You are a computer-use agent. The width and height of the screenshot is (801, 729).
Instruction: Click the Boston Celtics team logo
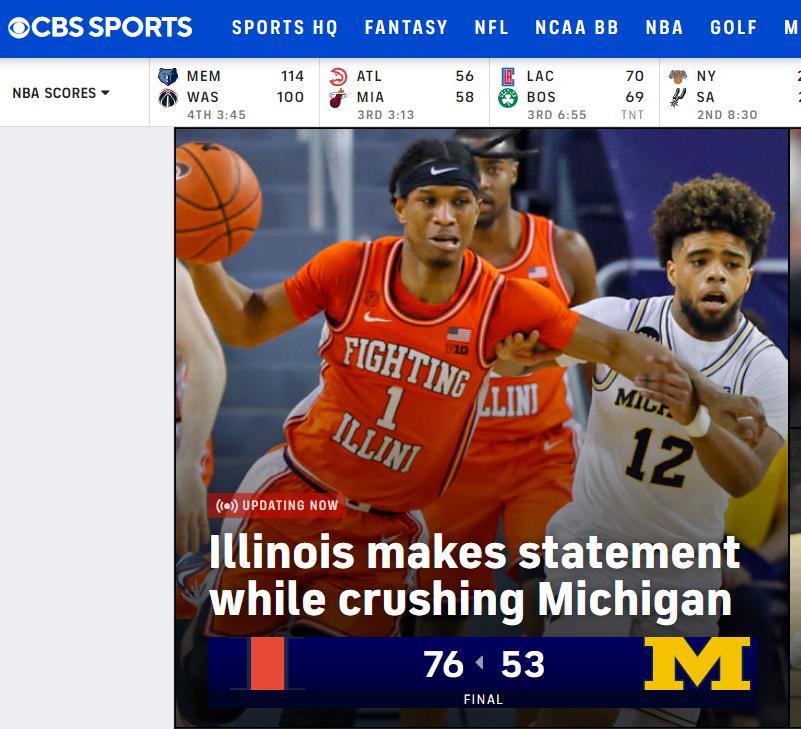508,98
